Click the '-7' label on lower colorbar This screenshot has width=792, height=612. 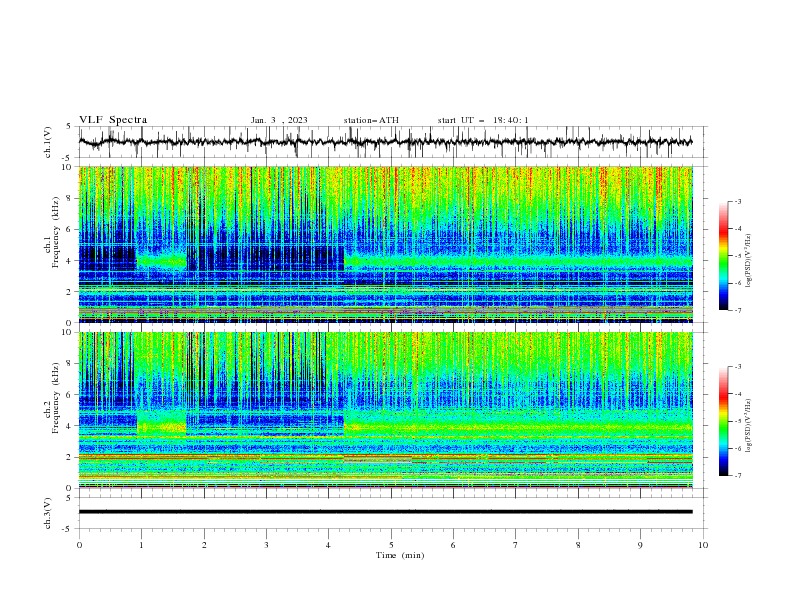(737, 476)
